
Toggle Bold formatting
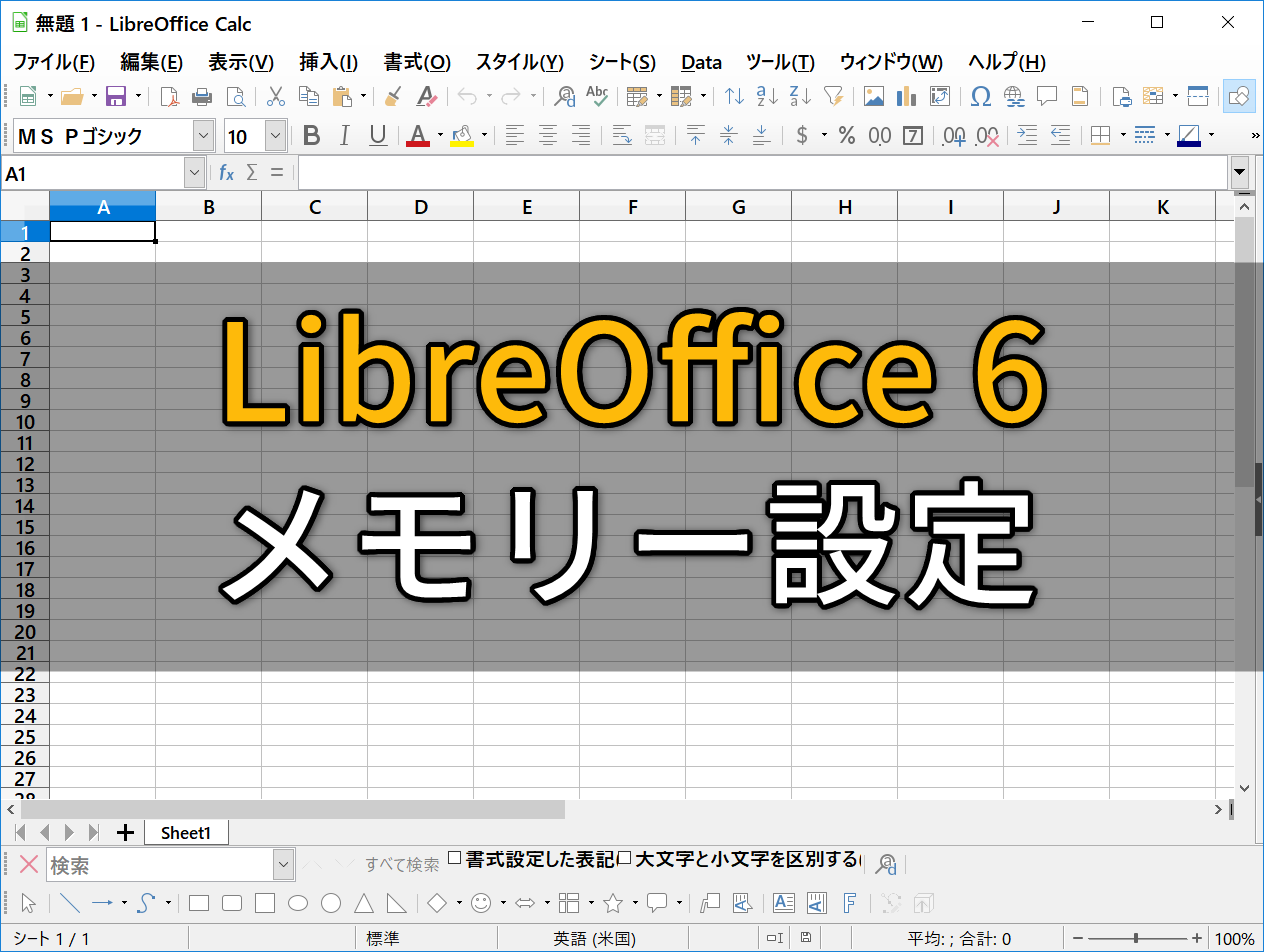click(312, 136)
